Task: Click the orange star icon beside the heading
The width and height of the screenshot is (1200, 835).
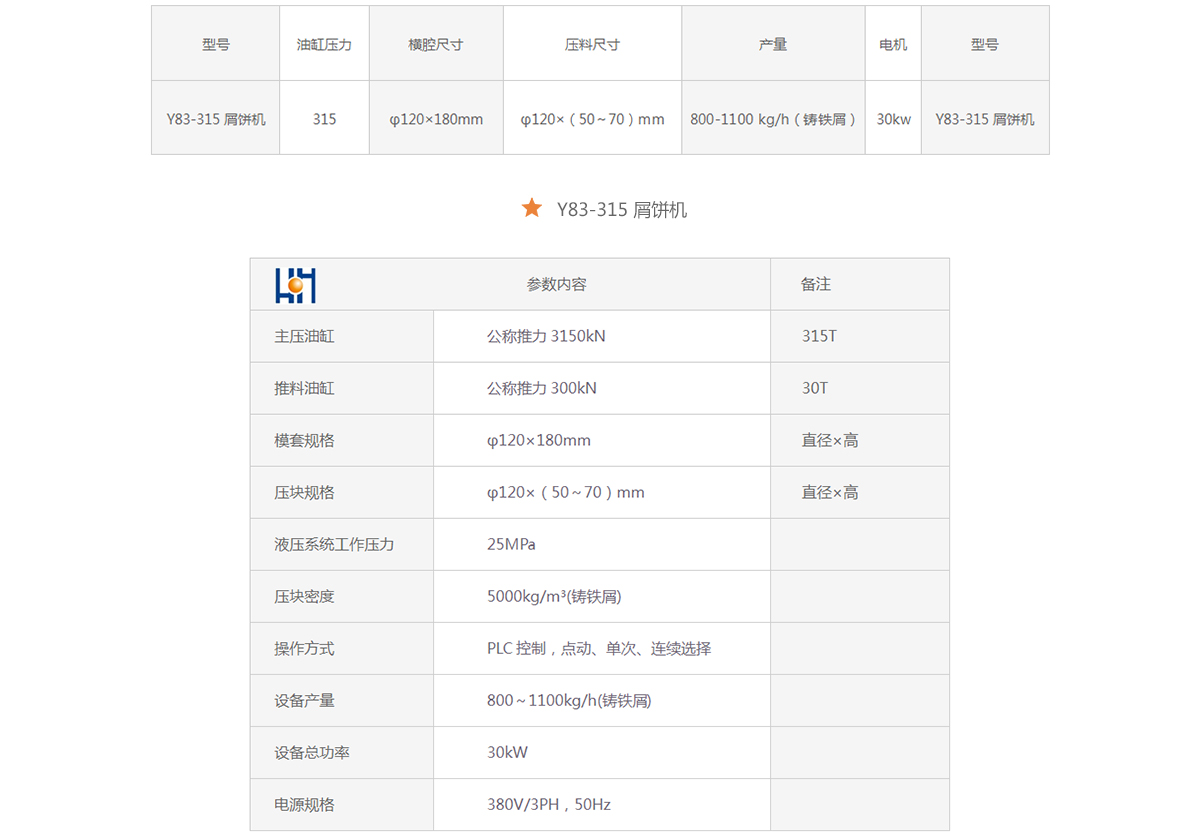Action: (x=531, y=208)
